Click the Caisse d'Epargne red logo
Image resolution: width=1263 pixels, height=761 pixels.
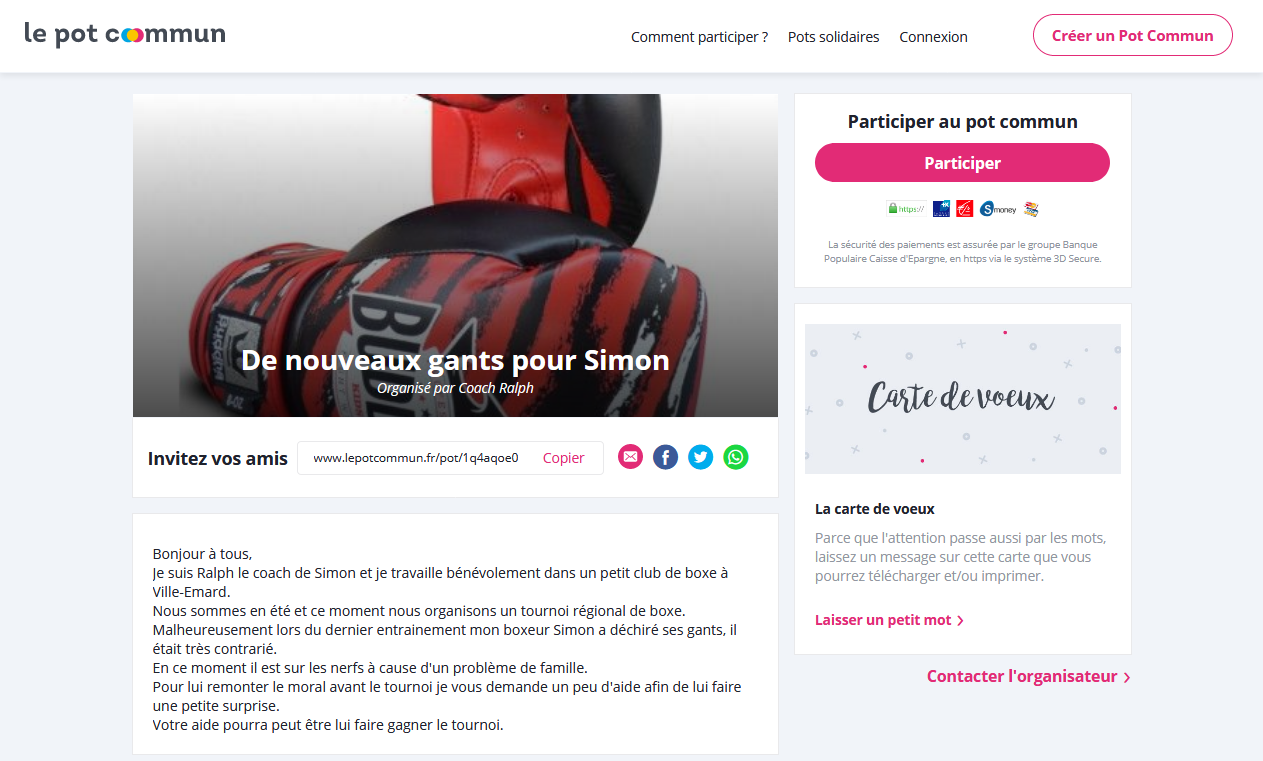click(964, 209)
